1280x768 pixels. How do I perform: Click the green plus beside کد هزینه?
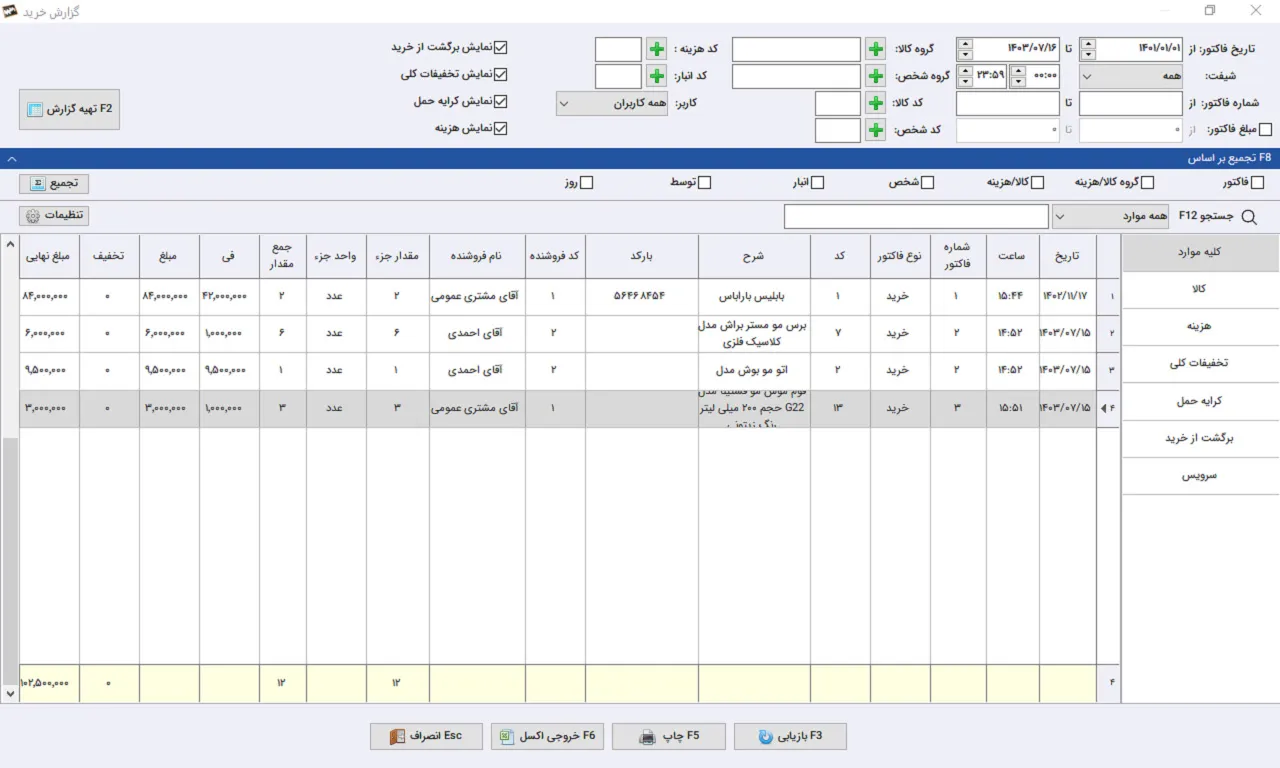(656, 49)
